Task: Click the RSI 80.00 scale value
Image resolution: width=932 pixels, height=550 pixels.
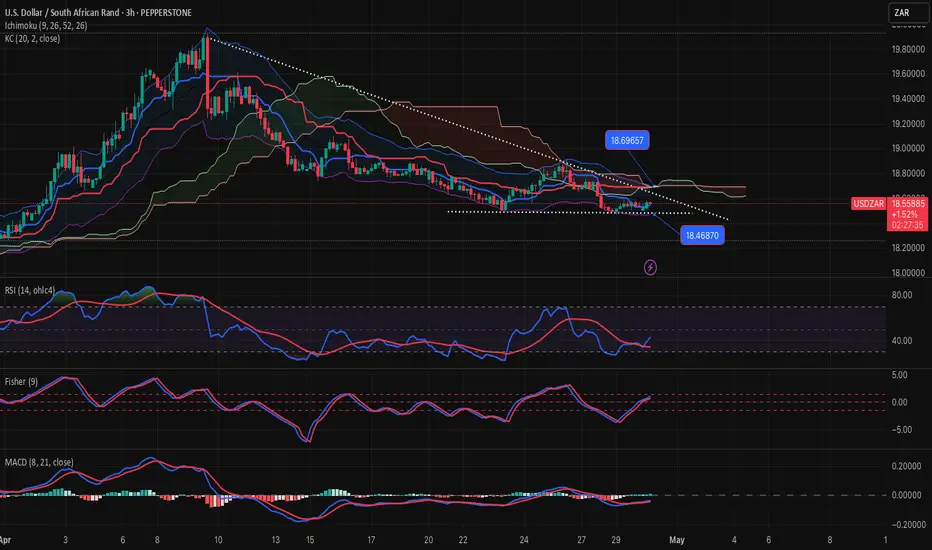Action: tap(903, 295)
